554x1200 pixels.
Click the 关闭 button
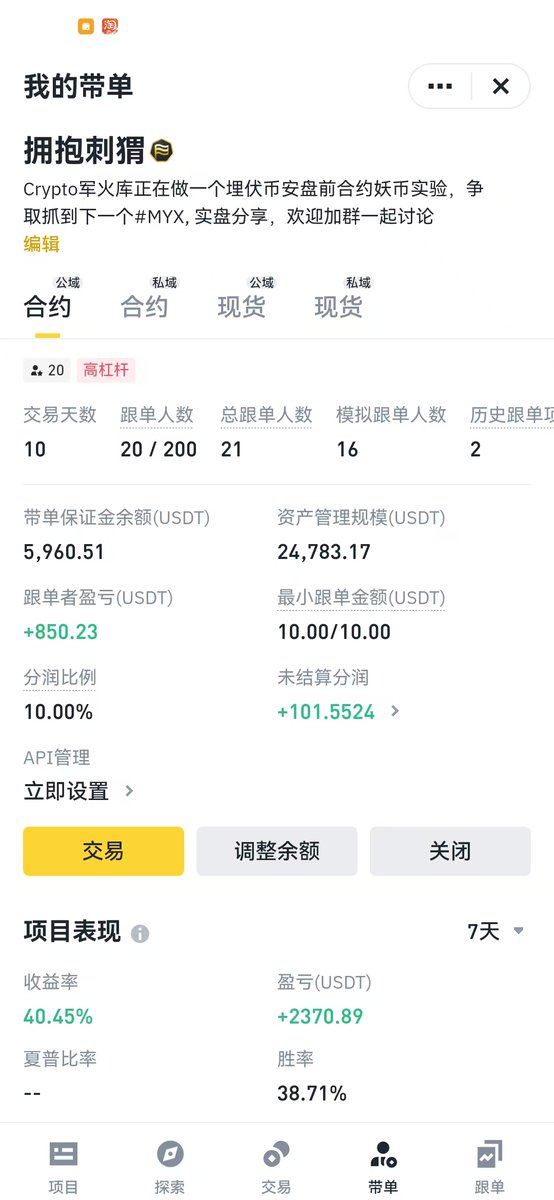[450, 851]
